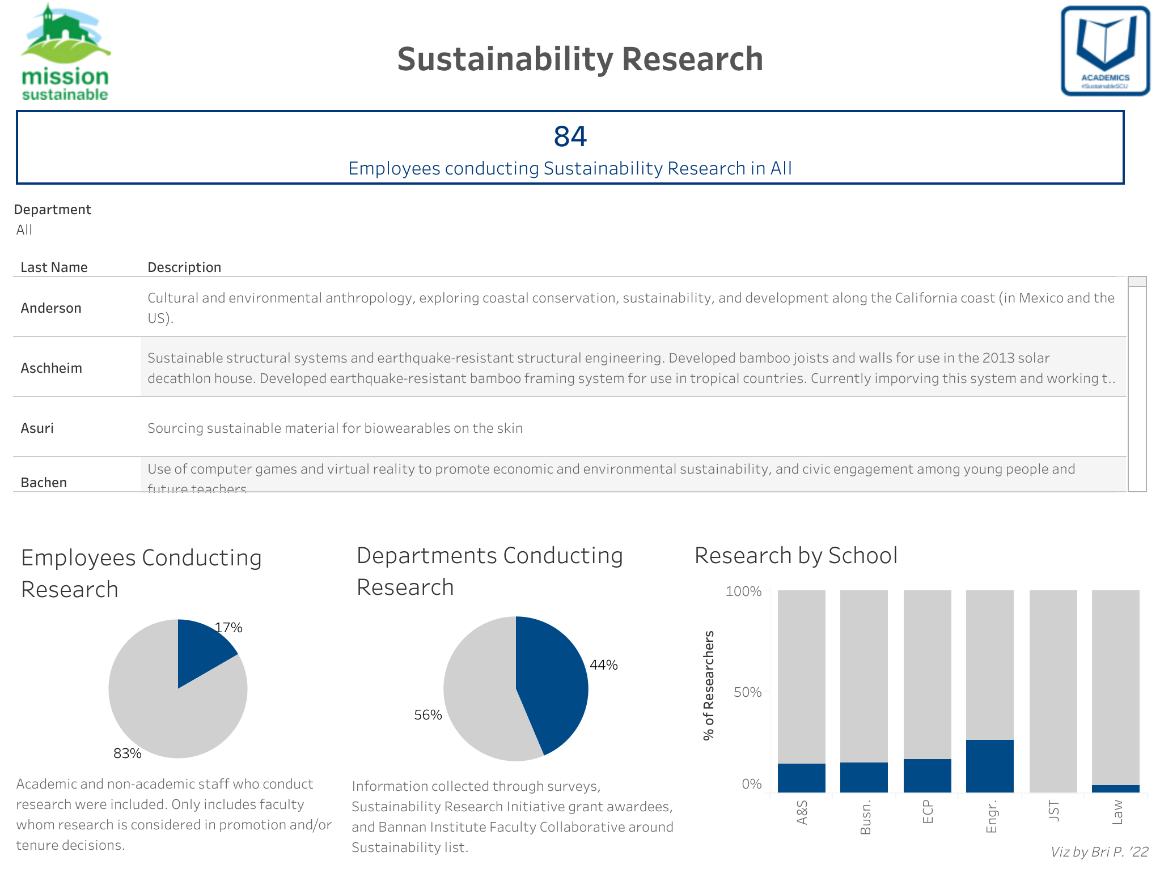Select the blue ECP bar segment
This screenshot has height=869, width=1160.
[927, 775]
